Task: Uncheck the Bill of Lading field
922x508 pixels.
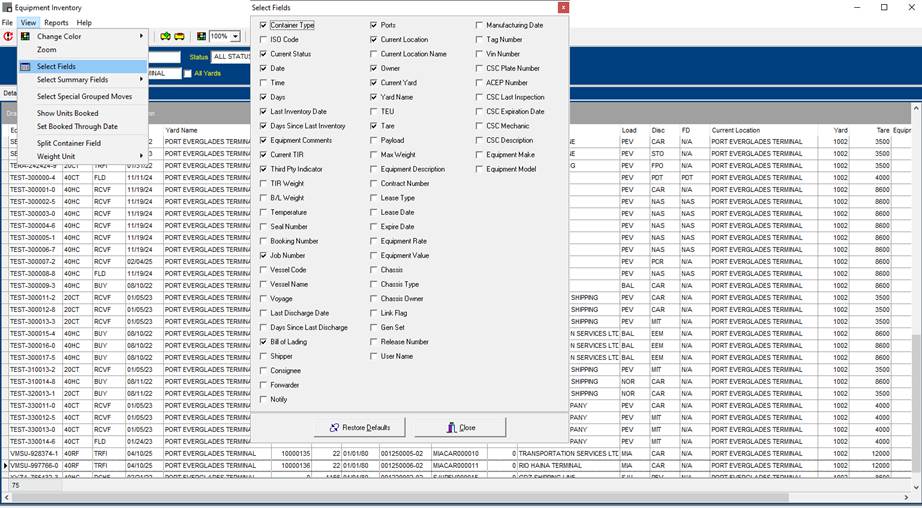Action: (264, 342)
